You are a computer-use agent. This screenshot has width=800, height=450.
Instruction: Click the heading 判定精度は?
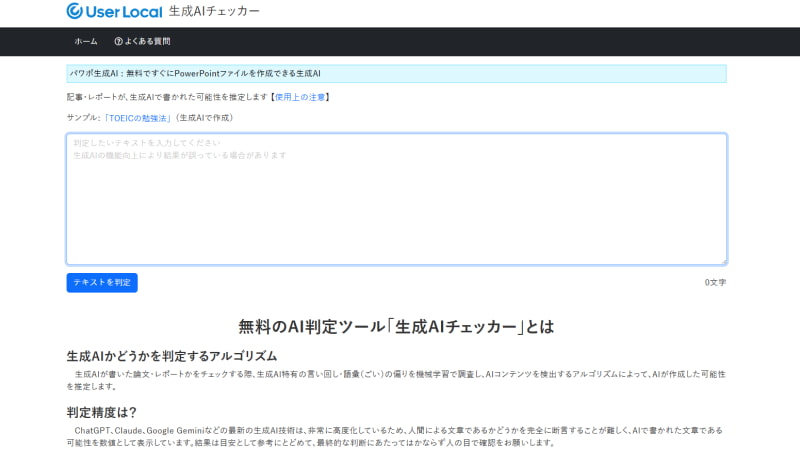(x=102, y=412)
